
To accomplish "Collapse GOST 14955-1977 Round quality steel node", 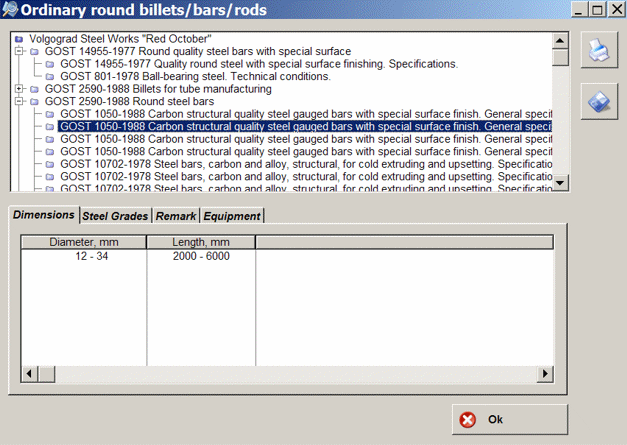I will (19, 51).
